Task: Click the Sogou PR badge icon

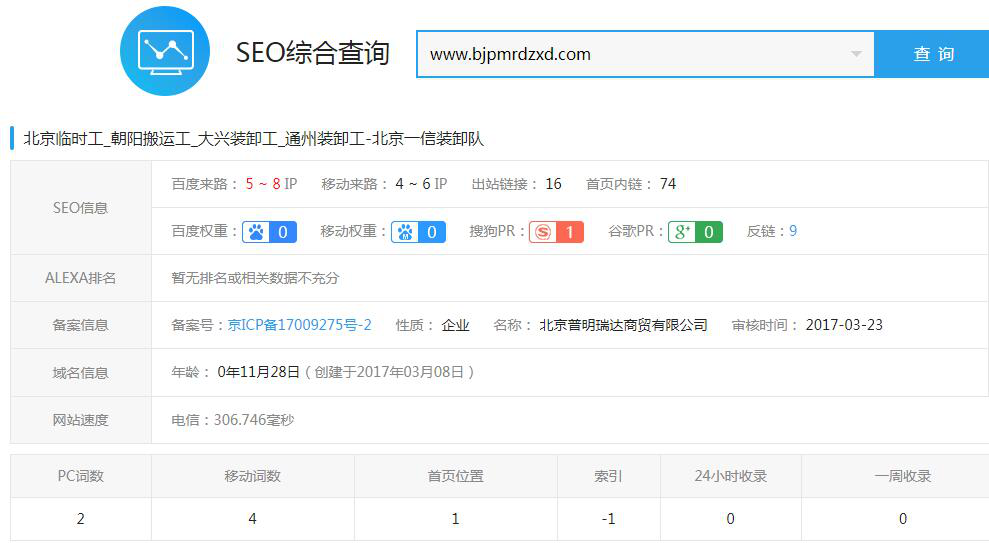Action: tap(556, 232)
